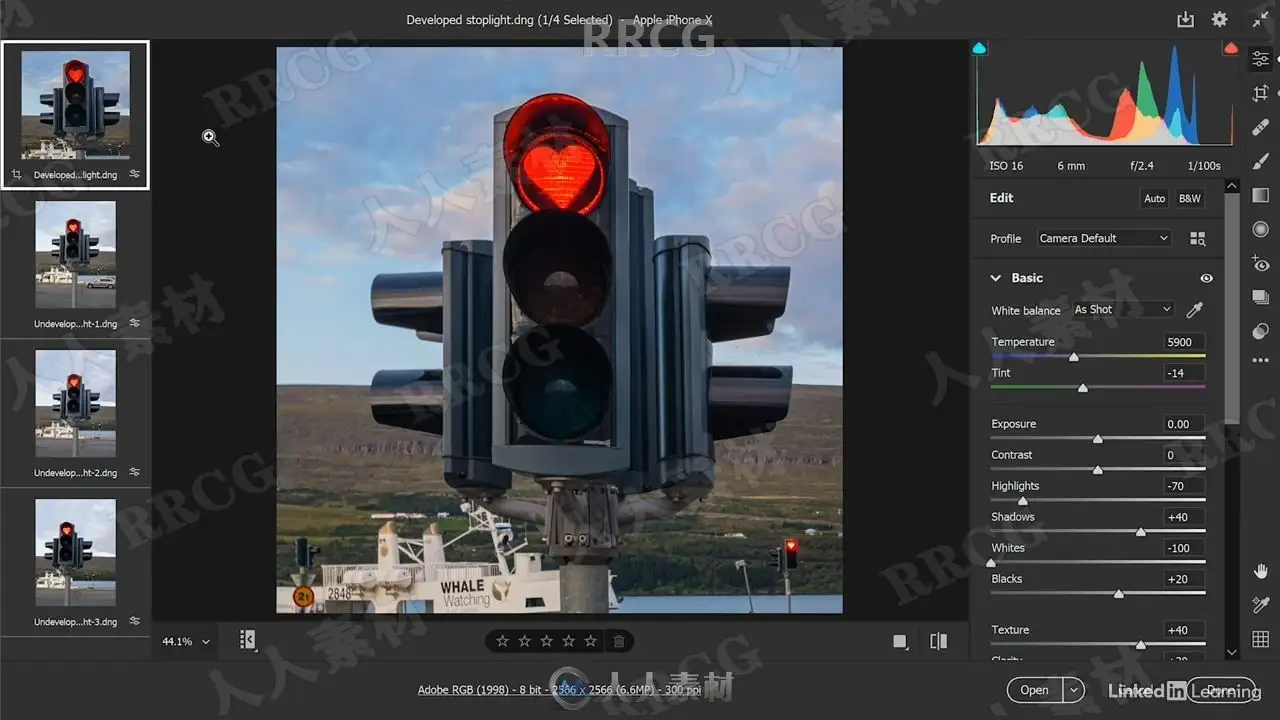
Task: Select the Undeveloped ht-1.dng thumbnail
Action: coord(75,255)
